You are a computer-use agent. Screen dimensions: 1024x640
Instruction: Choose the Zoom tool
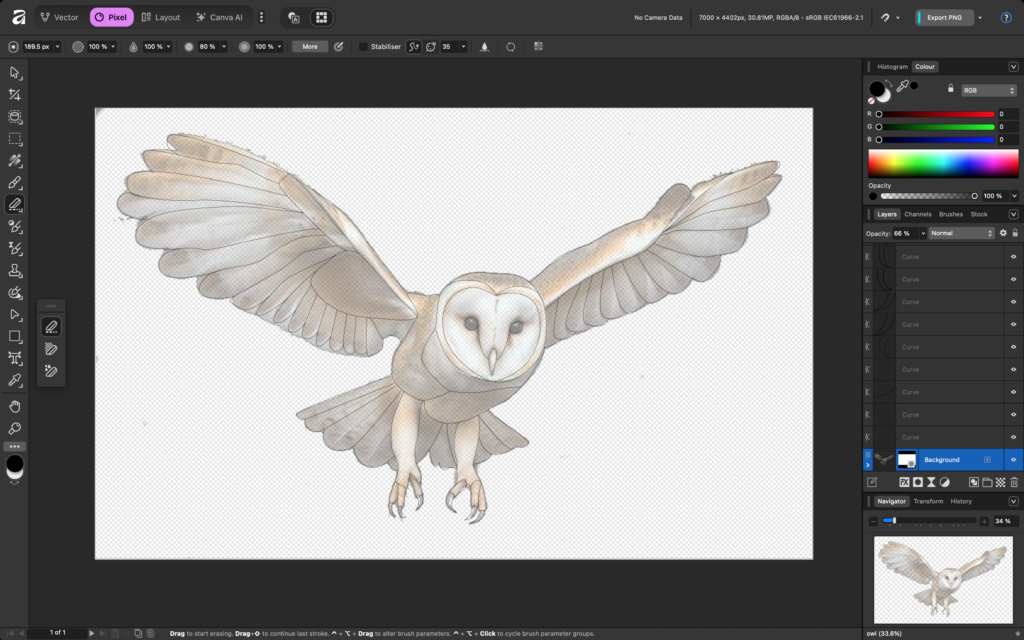pyautogui.click(x=15, y=428)
